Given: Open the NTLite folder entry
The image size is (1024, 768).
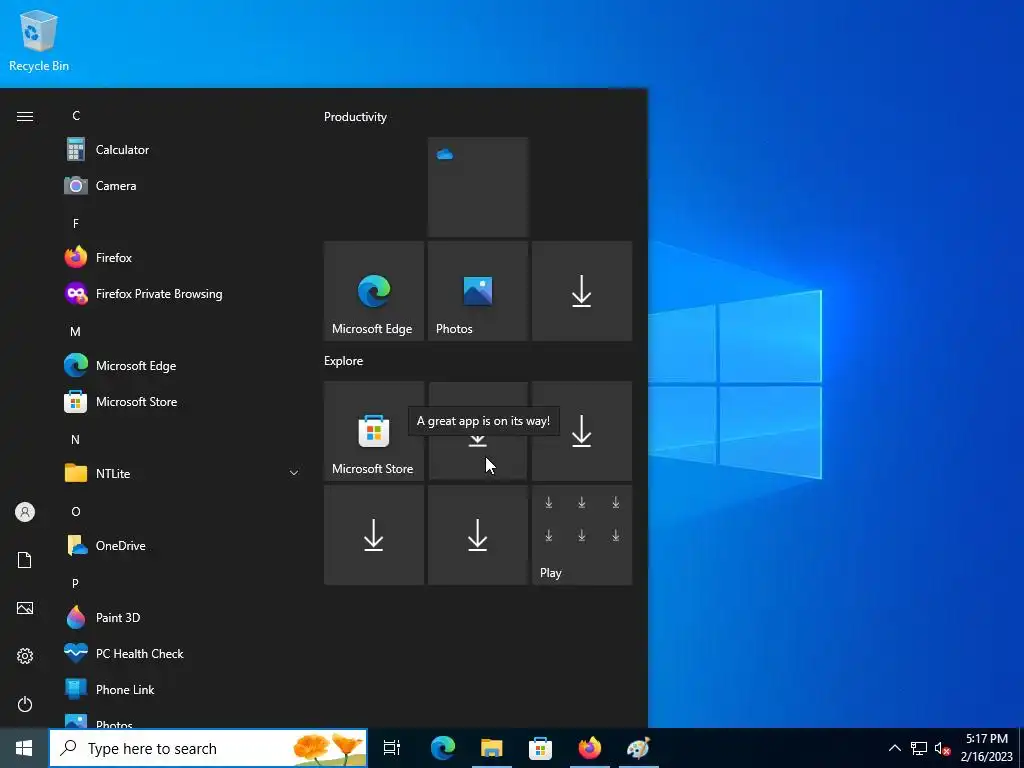Looking at the screenshot, I should click(x=182, y=473).
